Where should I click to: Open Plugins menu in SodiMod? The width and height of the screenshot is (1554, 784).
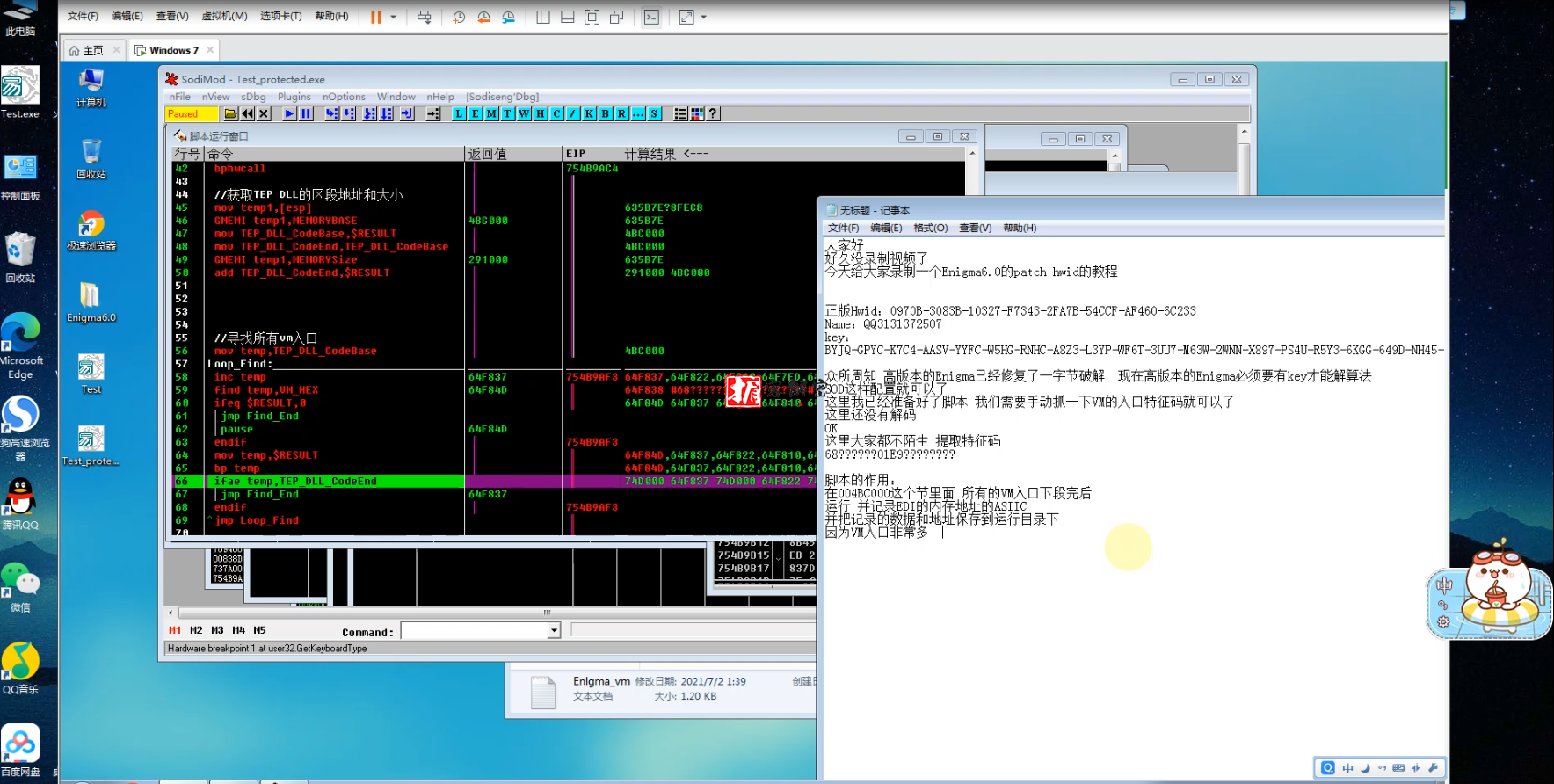pos(294,97)
